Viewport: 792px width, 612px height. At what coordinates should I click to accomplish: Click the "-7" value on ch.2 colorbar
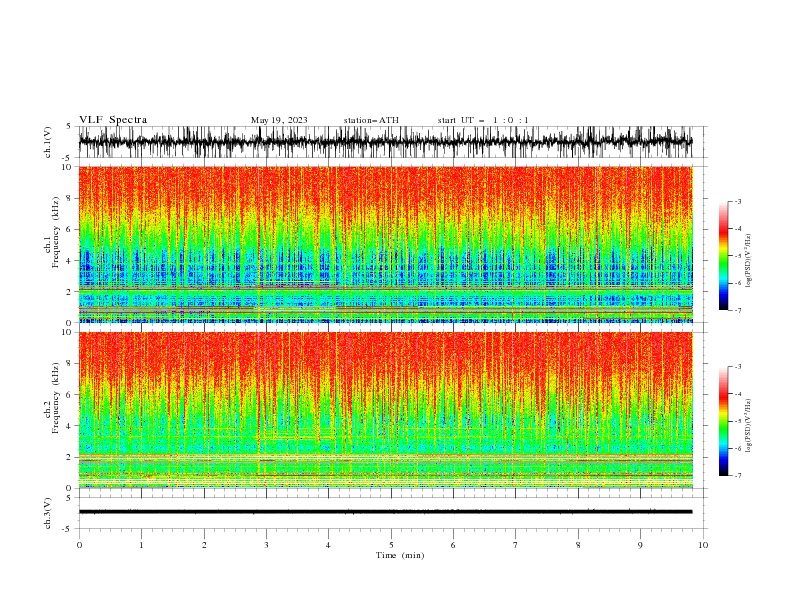[737, 476]
